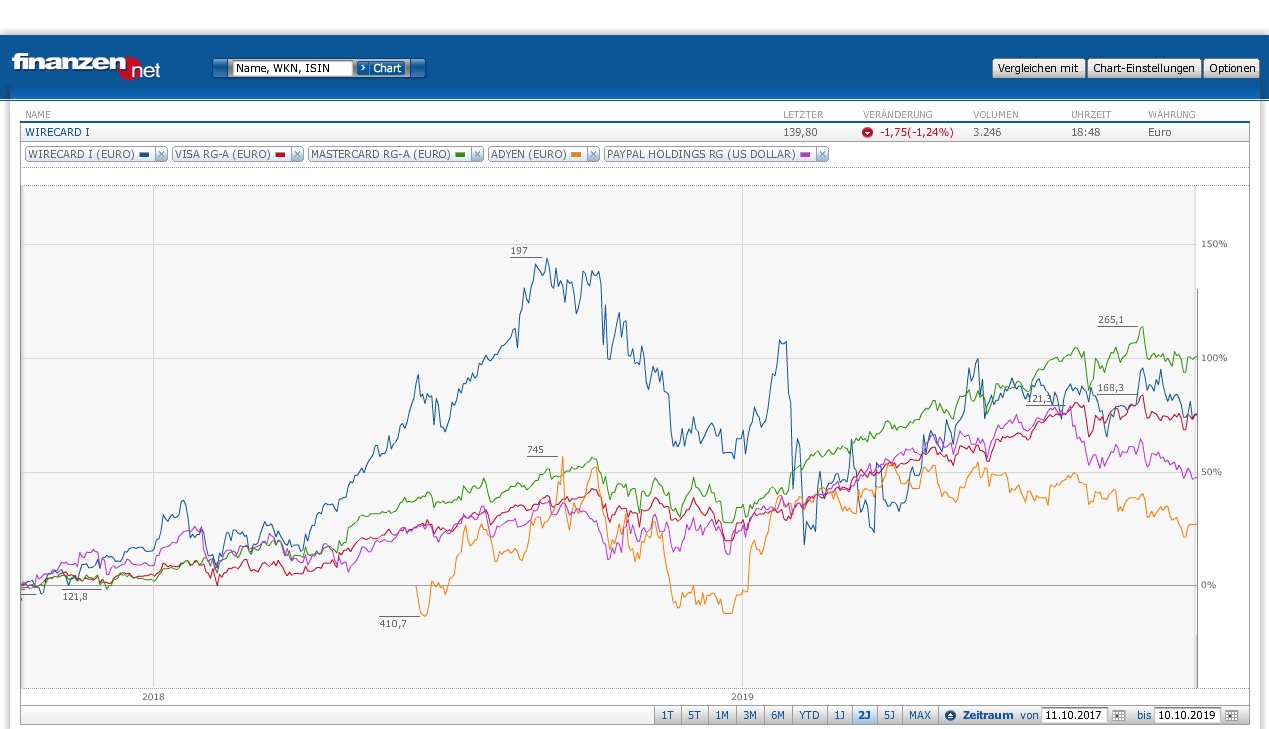This screenshot has width=1269, height=729.
Task: Select the 5T time range
Action: [694, 715]
